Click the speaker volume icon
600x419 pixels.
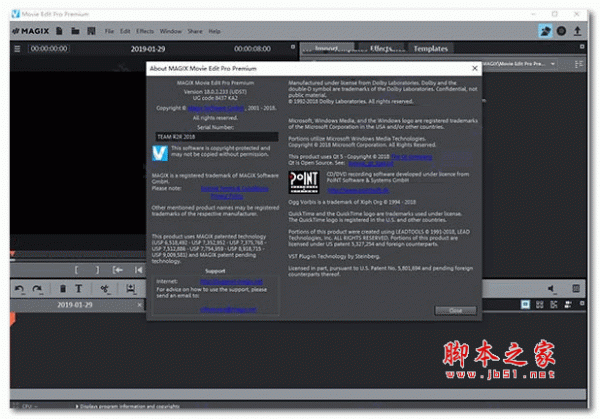[x=551, y=289]
